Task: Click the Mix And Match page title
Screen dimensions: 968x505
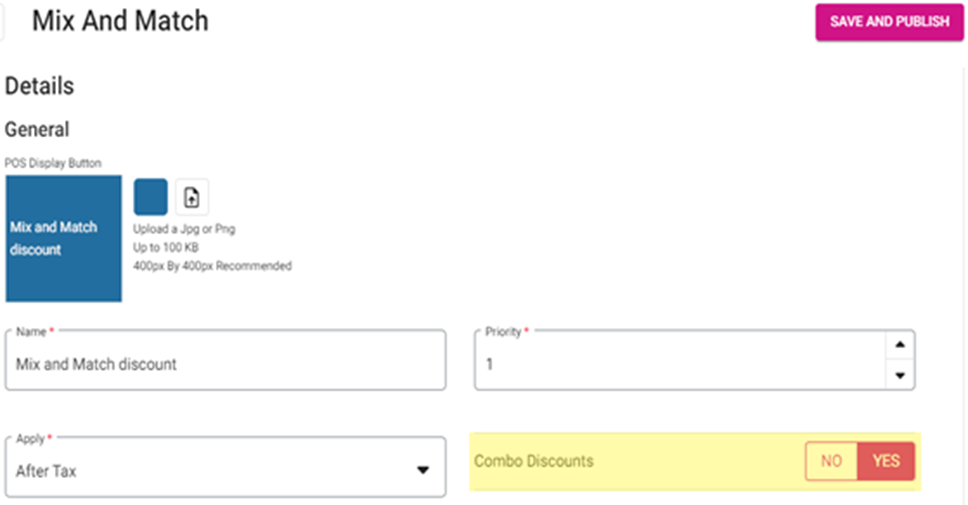Action: 120,21
